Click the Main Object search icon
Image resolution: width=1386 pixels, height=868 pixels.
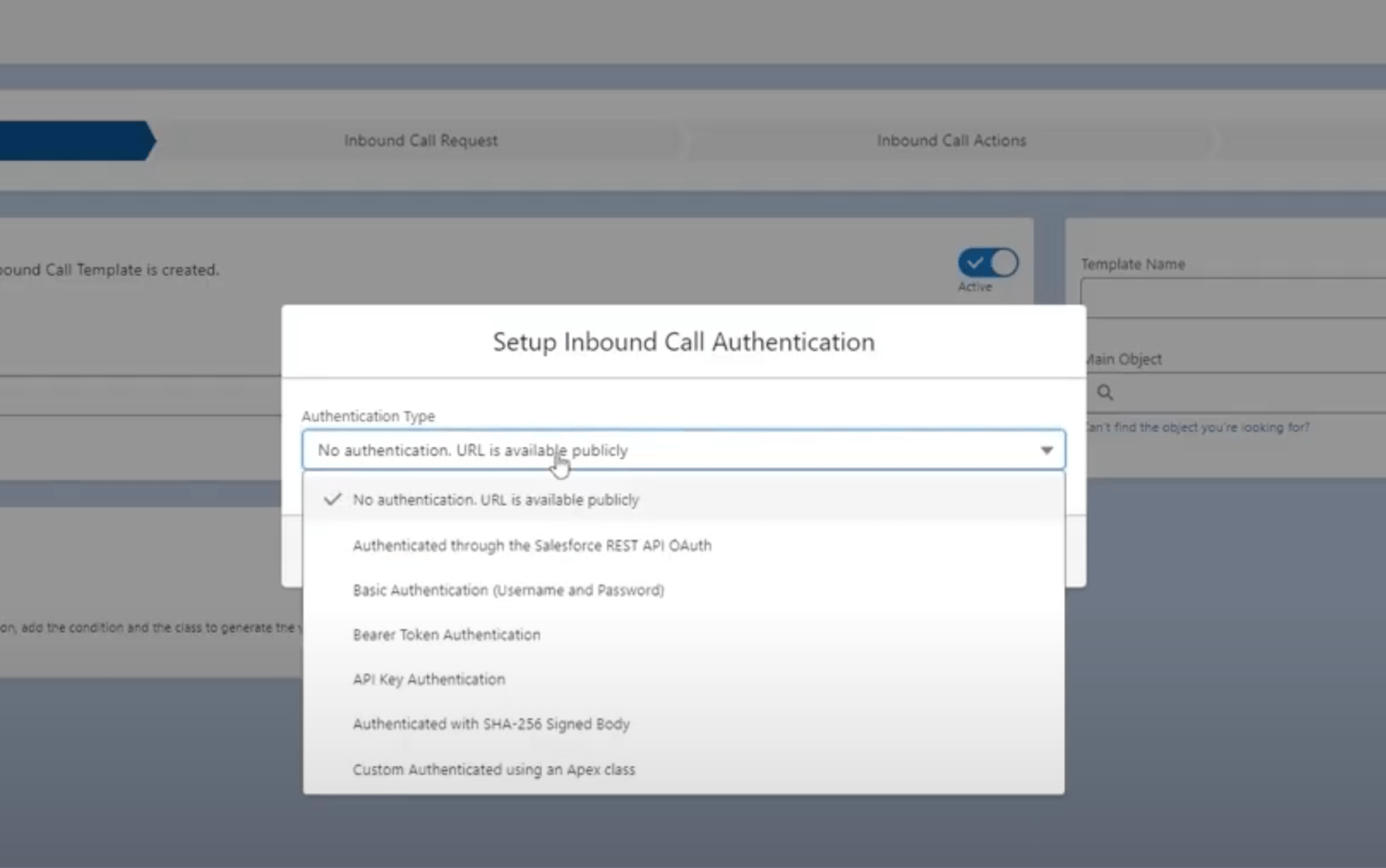tap(1105, 392)
